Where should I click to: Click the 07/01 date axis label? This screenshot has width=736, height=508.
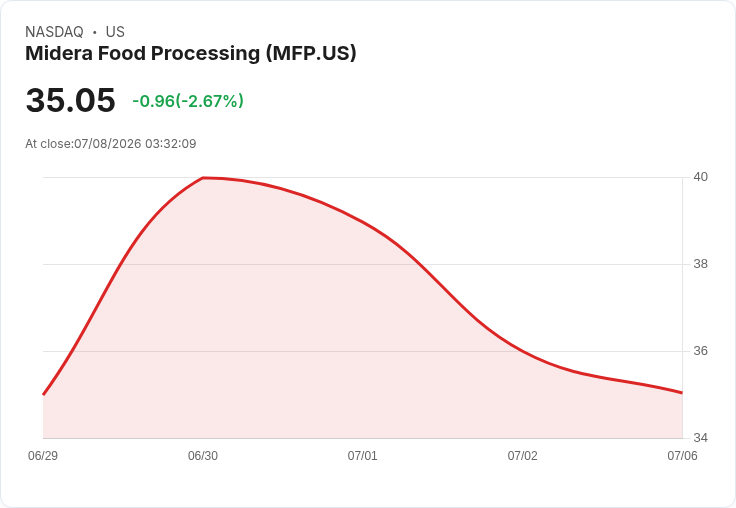(362, 456)
